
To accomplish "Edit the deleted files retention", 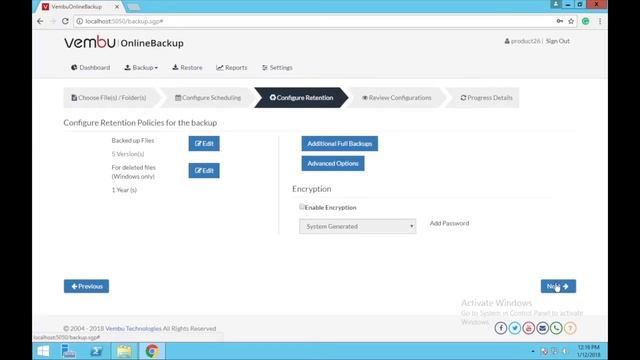I will coord(204,171).
